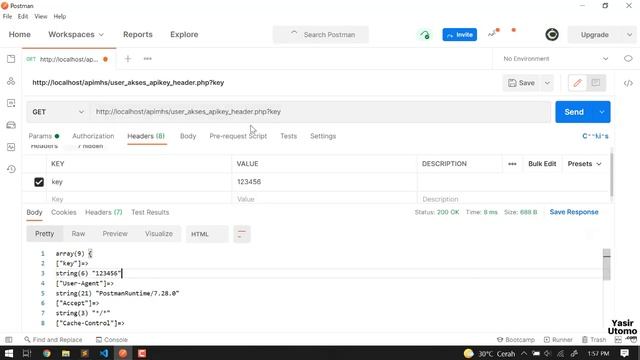The width and height of the screenshot is (640, 360).
Task: Switch response view to Preview
Action: [x=115, y=234]
